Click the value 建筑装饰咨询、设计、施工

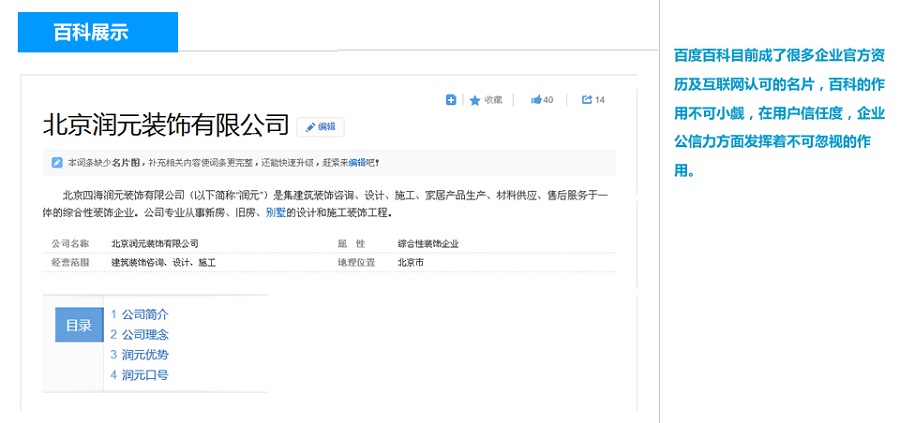click(x=163, y=263)
